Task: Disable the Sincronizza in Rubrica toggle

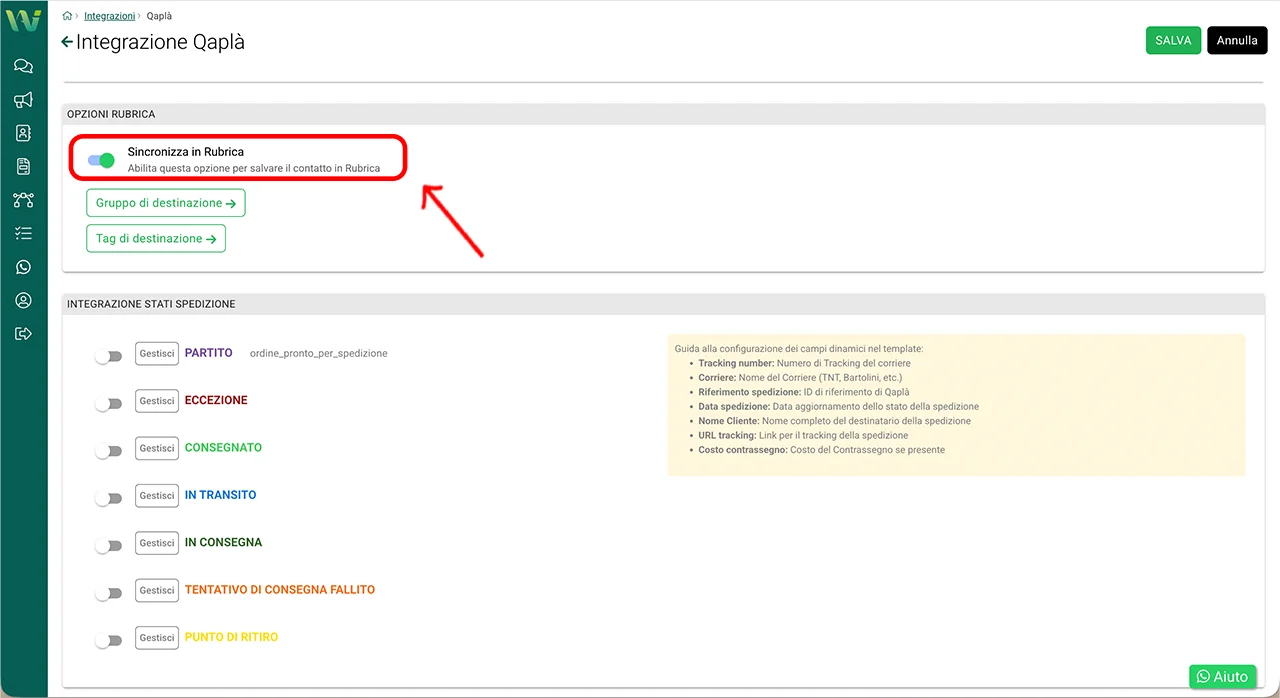Action: (x=101, y=160)
